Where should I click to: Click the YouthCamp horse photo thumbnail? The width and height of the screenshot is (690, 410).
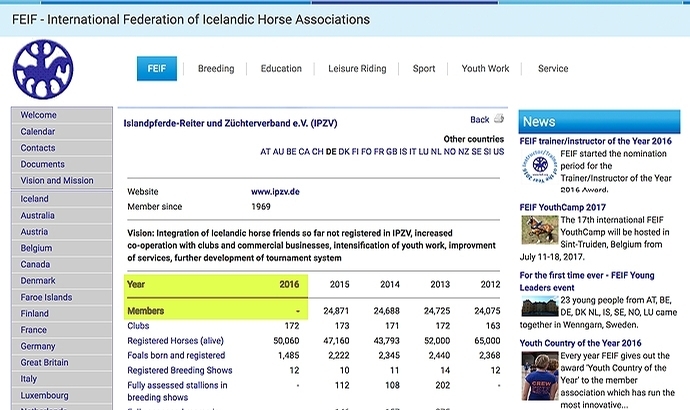coord(540,230)
